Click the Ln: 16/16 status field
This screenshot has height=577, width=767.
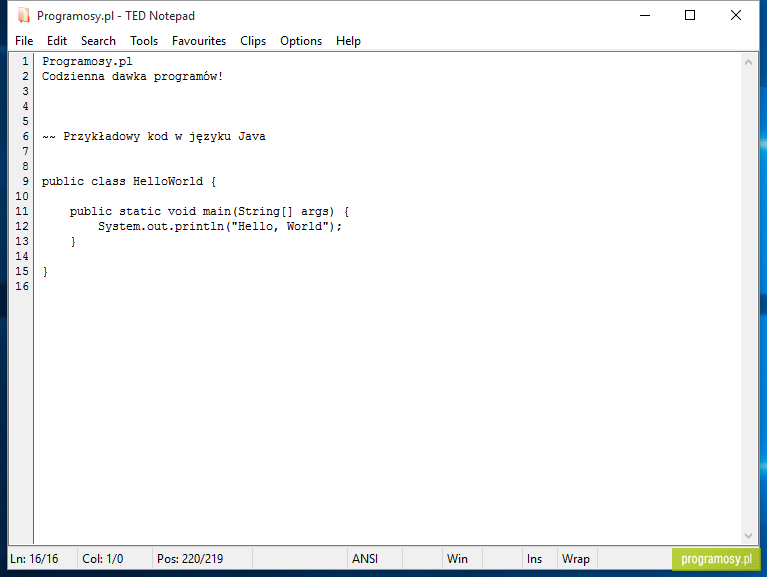point(43,559)
